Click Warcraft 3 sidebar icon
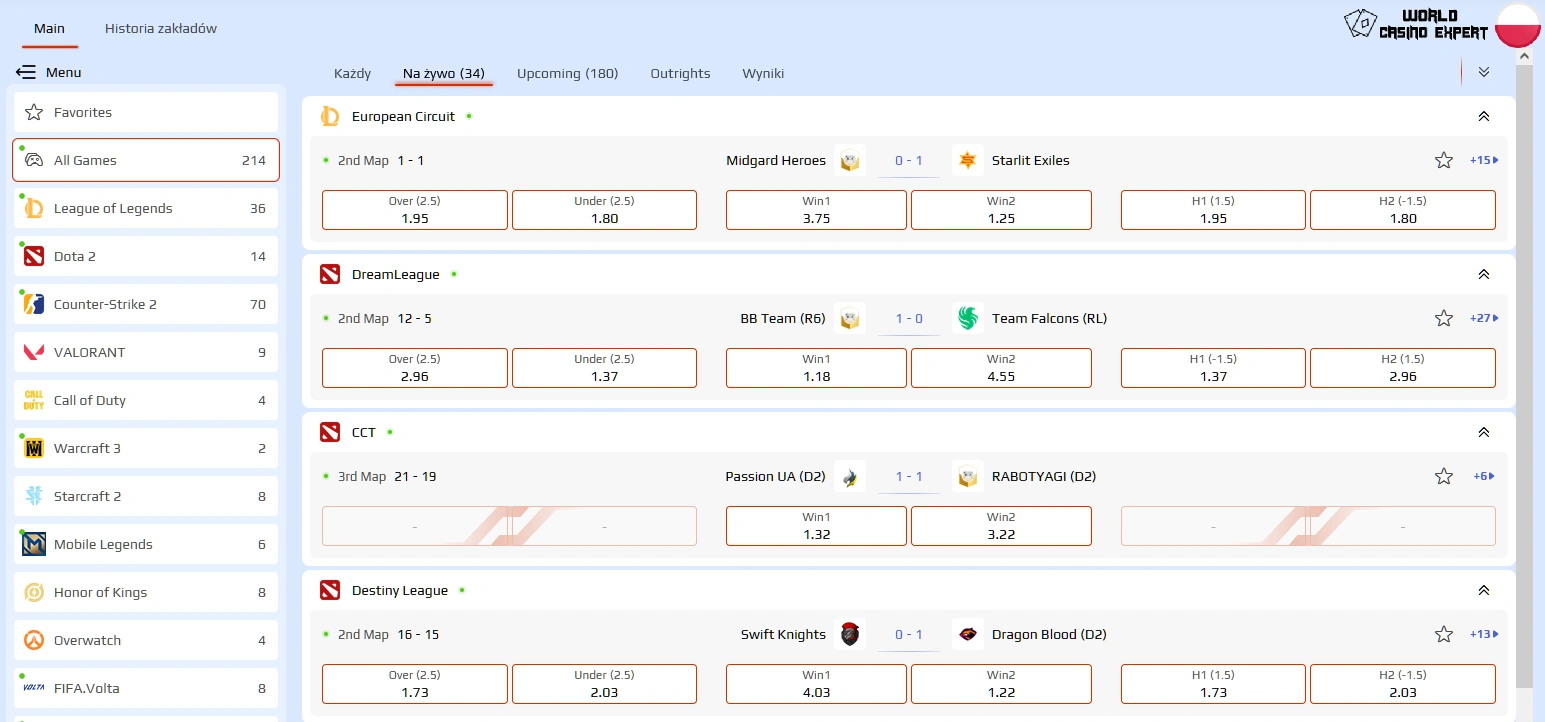 [x=34, y=448]
